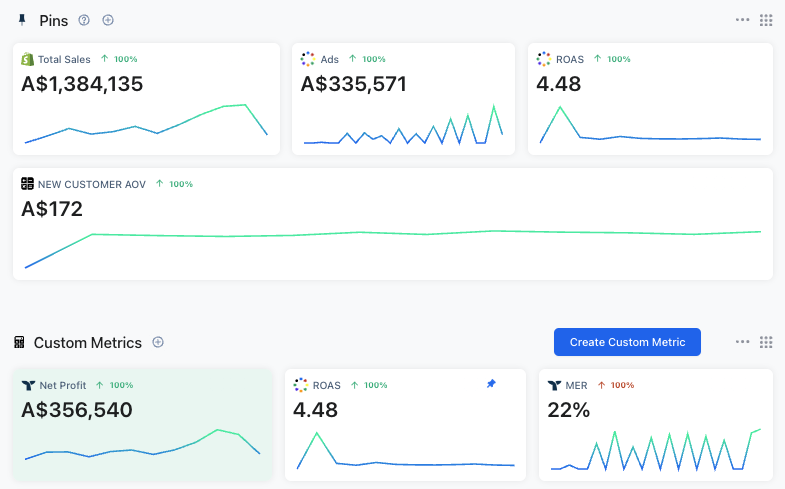Click the whale icon on Net Profit

coord(29,385)
